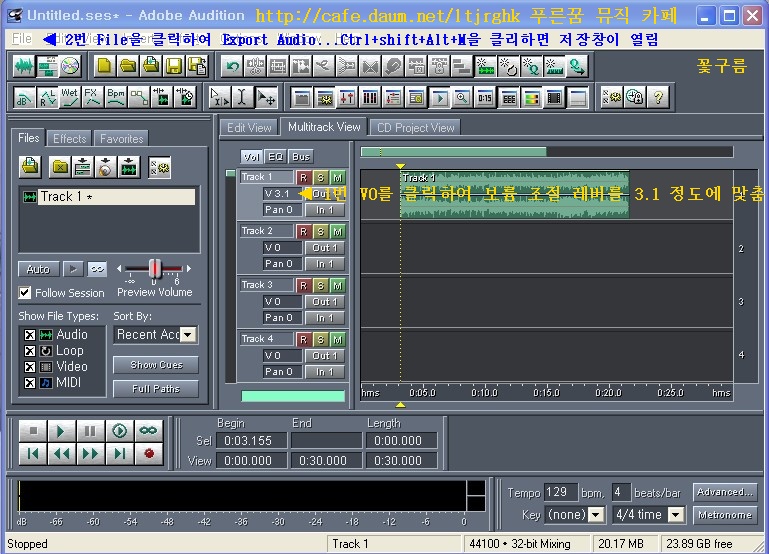Click the Metronome button

click(725, 515)
